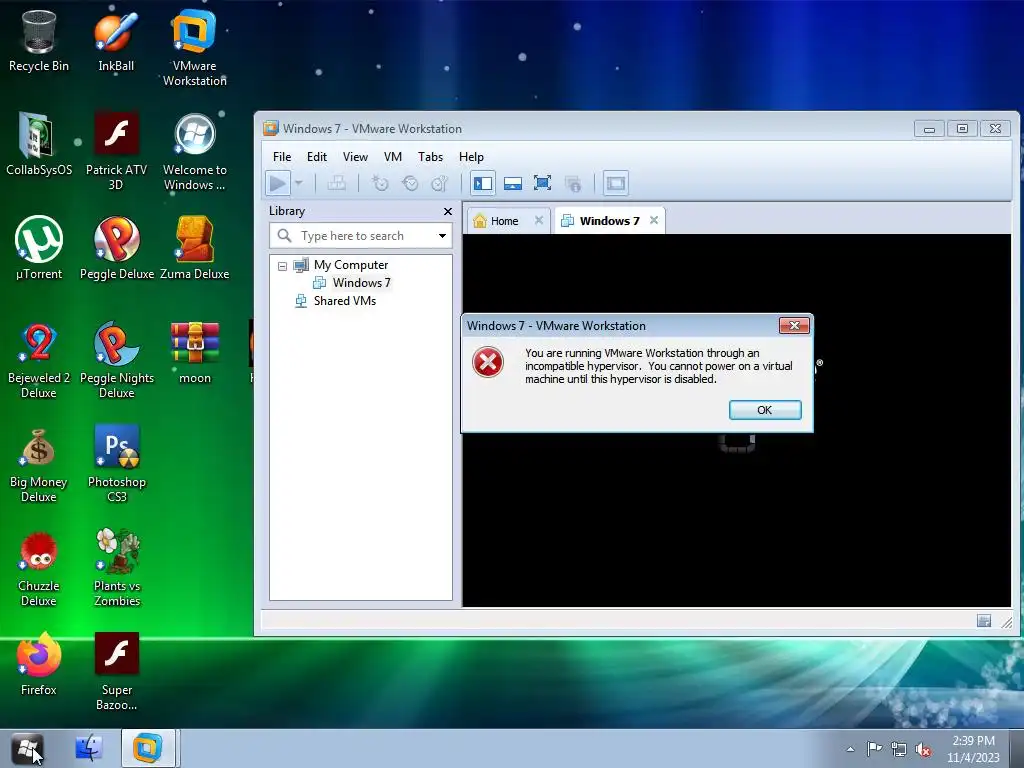Show hidden tray icons arrow
The height and width of the screenshot is (768, 1024).
(850, 749)
